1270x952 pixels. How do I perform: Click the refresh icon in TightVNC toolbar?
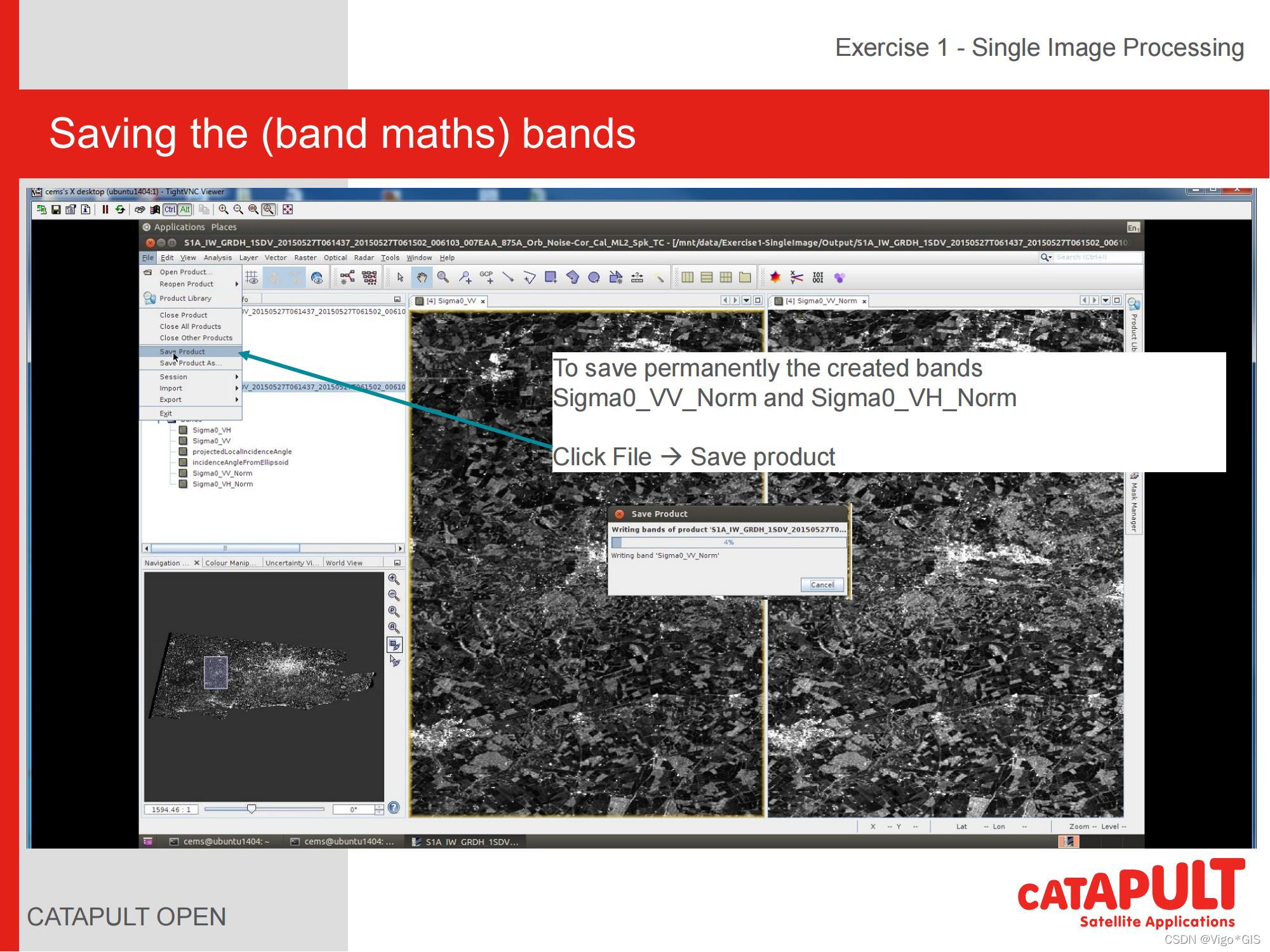pos(120,209)
